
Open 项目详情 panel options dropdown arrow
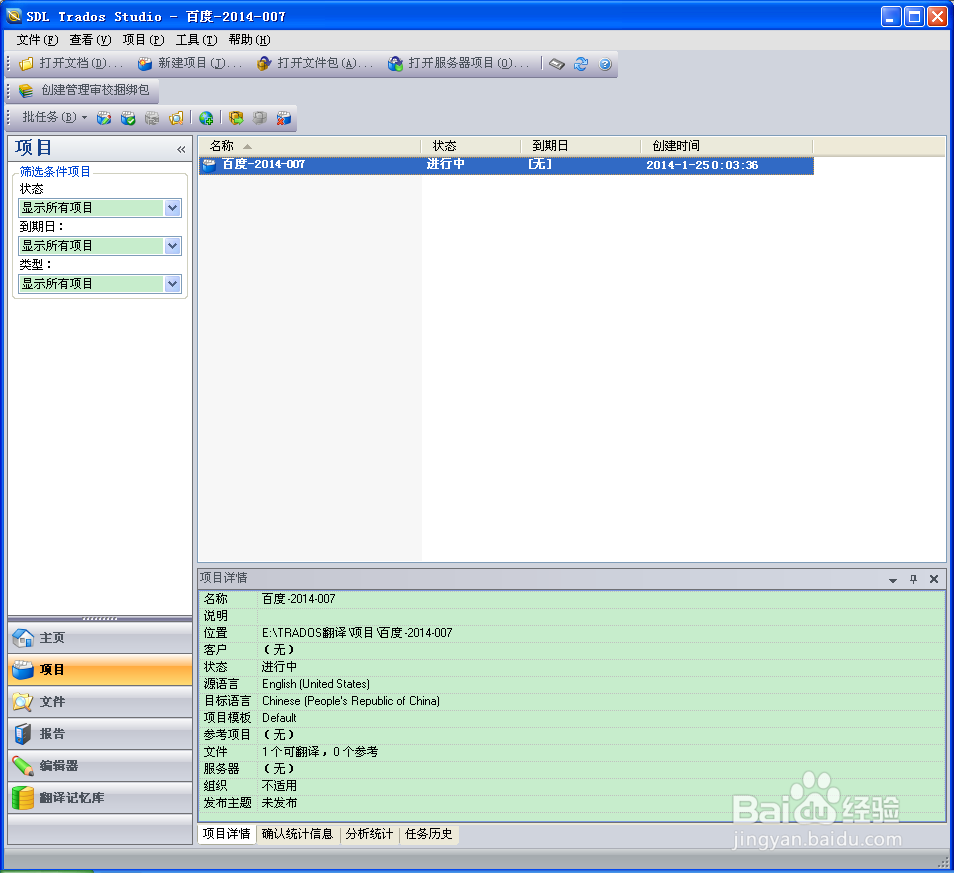point(893,580)
